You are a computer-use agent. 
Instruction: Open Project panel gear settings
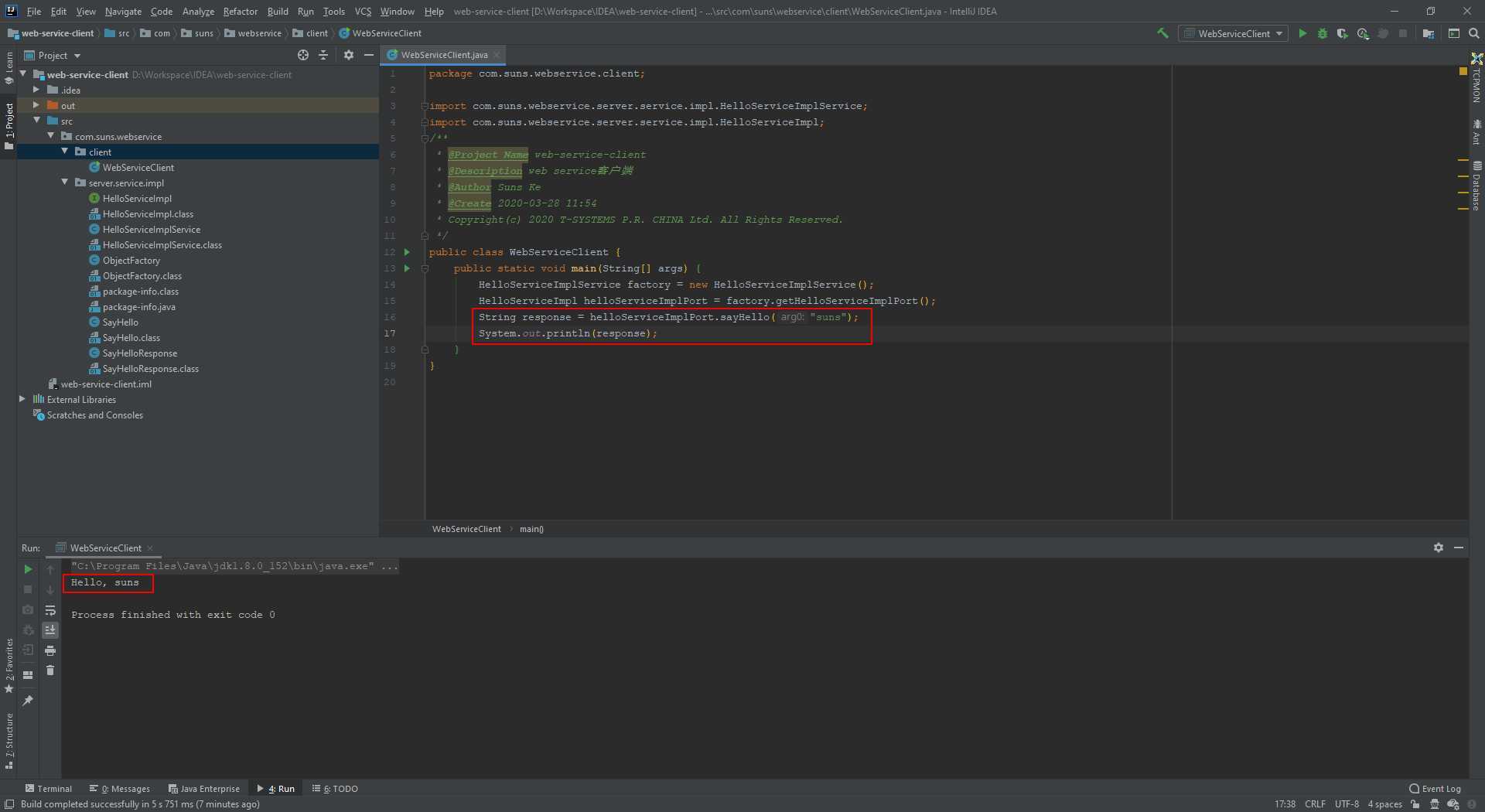tap(349, 55)
